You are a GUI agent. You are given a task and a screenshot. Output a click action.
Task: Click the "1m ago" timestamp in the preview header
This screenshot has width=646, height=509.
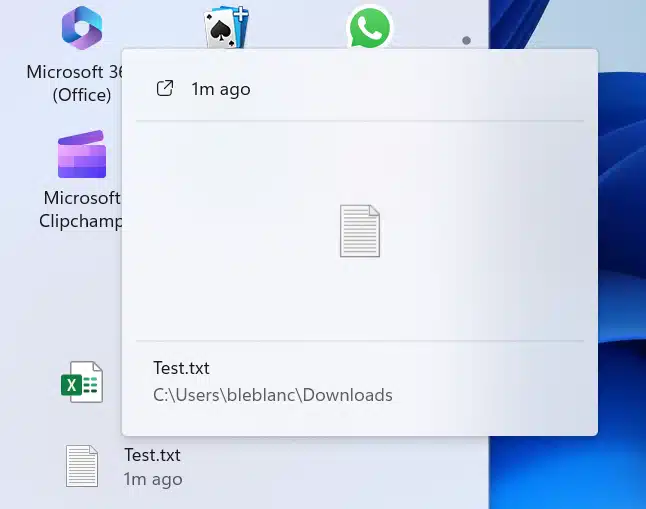[220, 89]
